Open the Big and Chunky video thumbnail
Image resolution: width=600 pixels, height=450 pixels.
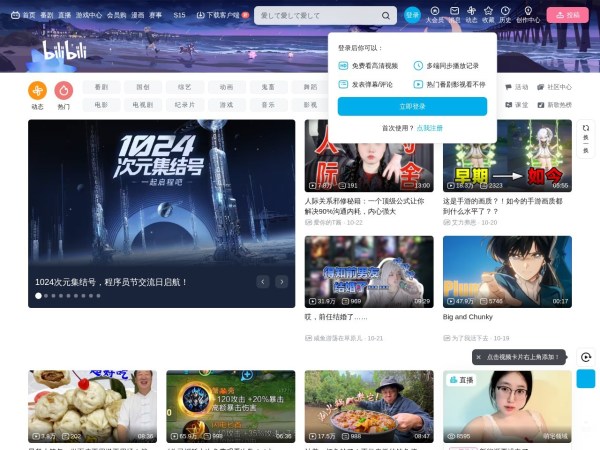point(507,272)
